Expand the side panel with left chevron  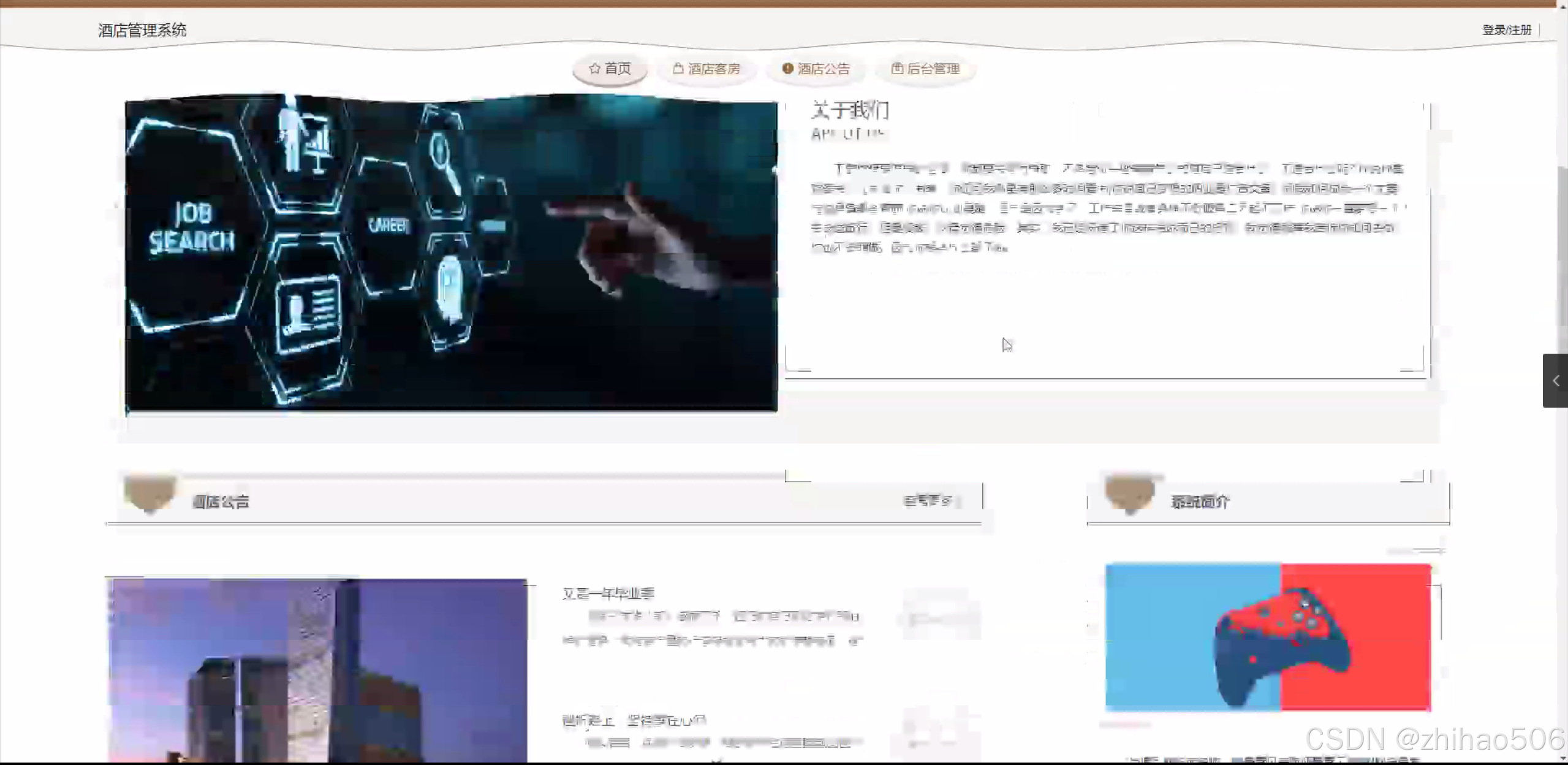[1555, 381]
